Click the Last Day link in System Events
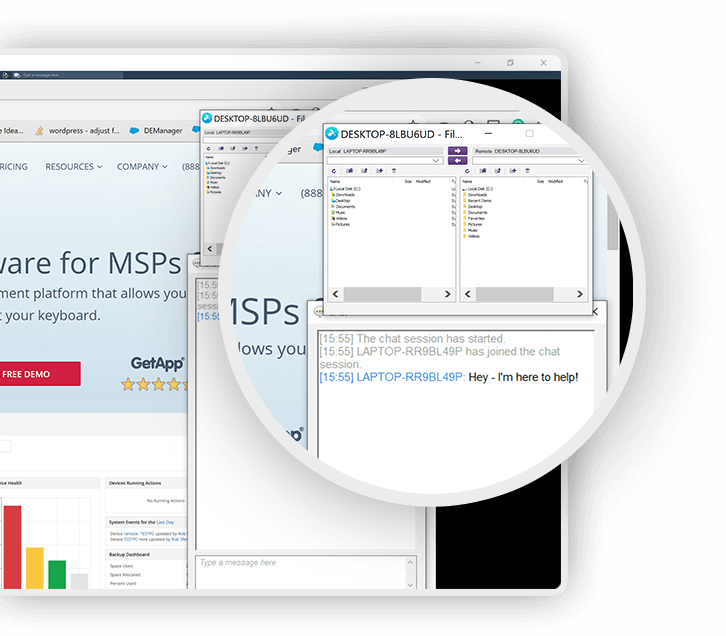726x636 pixels. (166, 522)
